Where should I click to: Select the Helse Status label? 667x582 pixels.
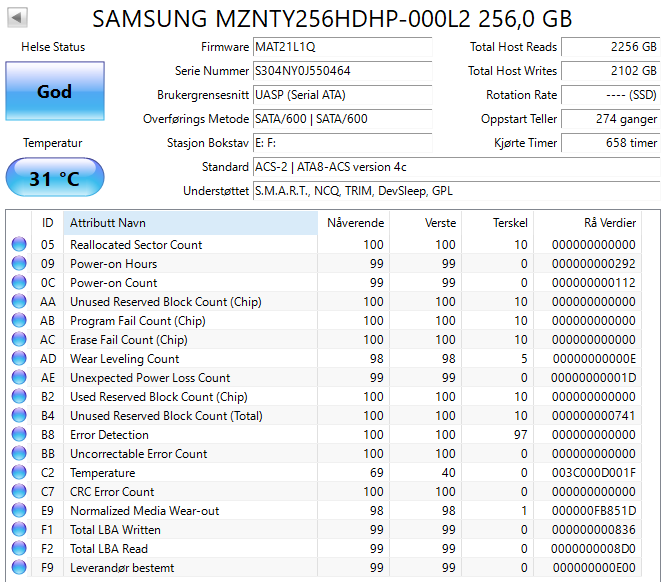click(x=53, y=47)
